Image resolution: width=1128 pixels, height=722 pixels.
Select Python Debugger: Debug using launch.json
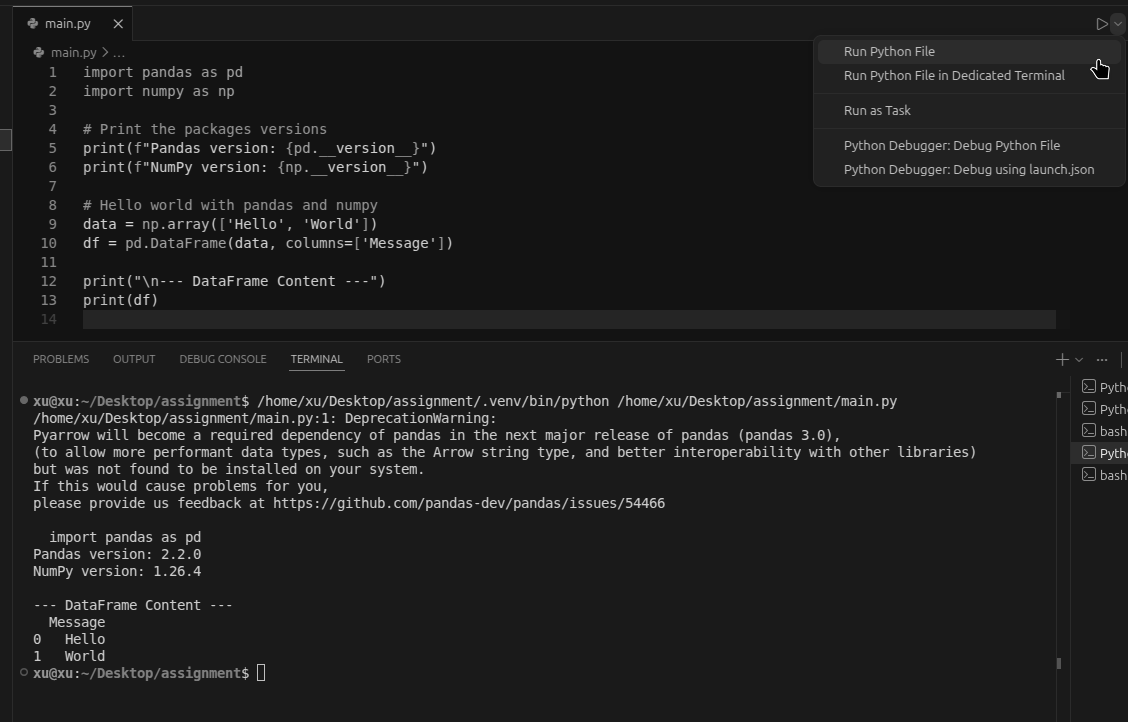click(968, 170)
